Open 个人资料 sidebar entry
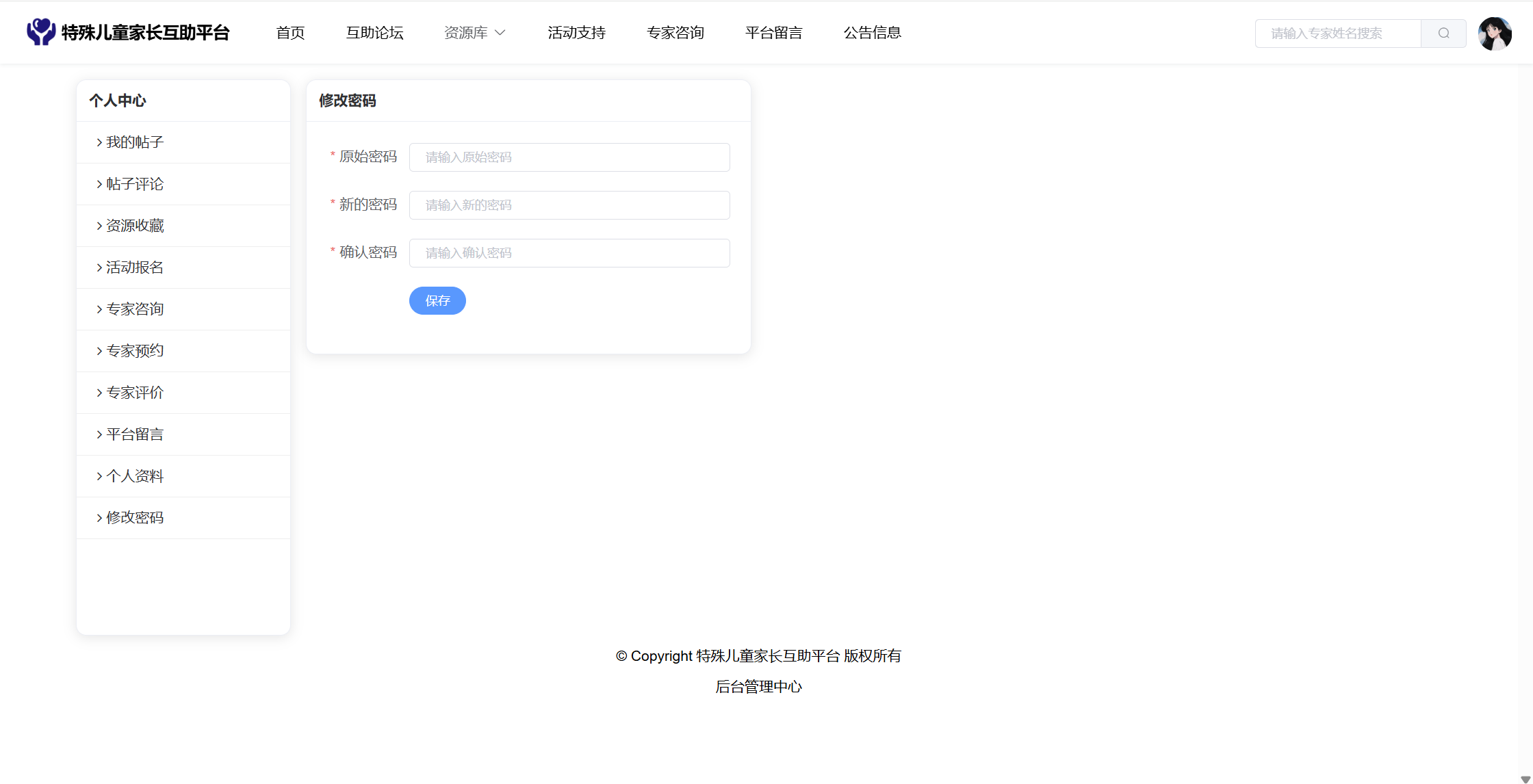The height and width of the screenshot is (784, 1533). point(135,476)
